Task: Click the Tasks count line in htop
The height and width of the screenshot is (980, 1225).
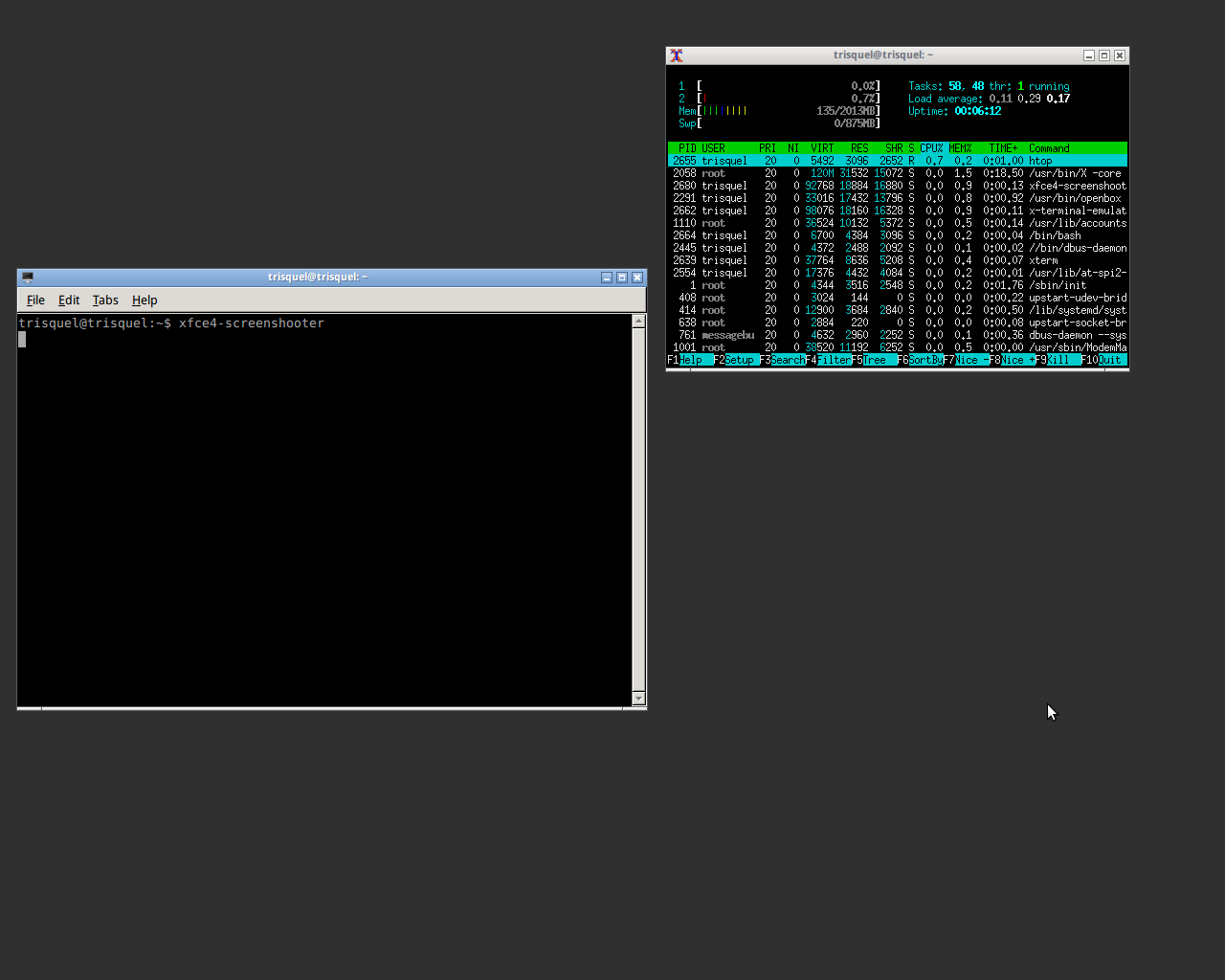Action: 989,86
